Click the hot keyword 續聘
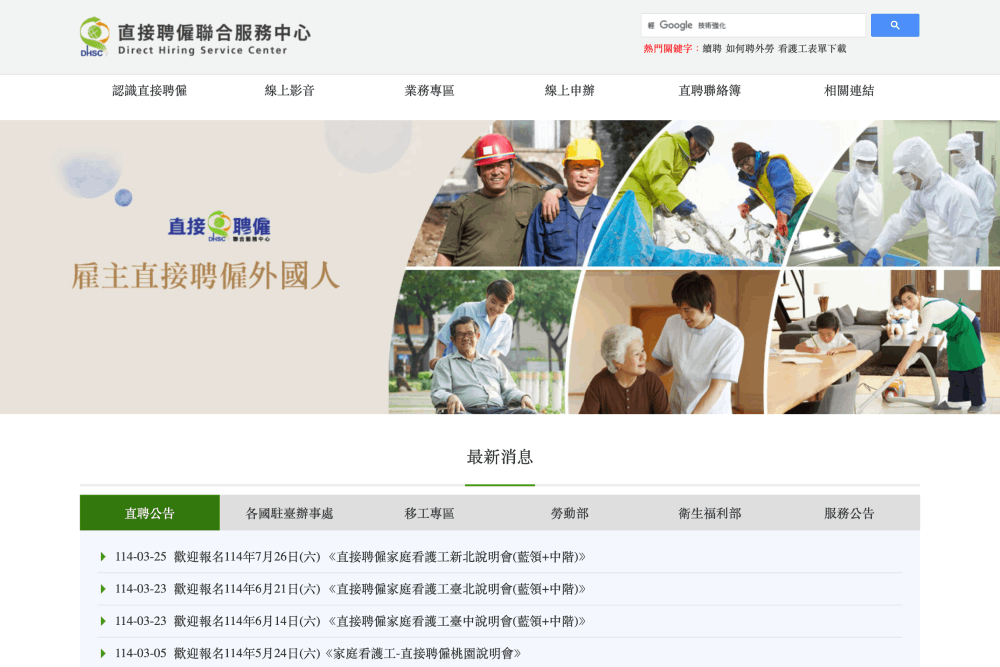Image resolution: width=1000 pixels, height=667 pixels. pyautogui.click(x=712, y=49)
